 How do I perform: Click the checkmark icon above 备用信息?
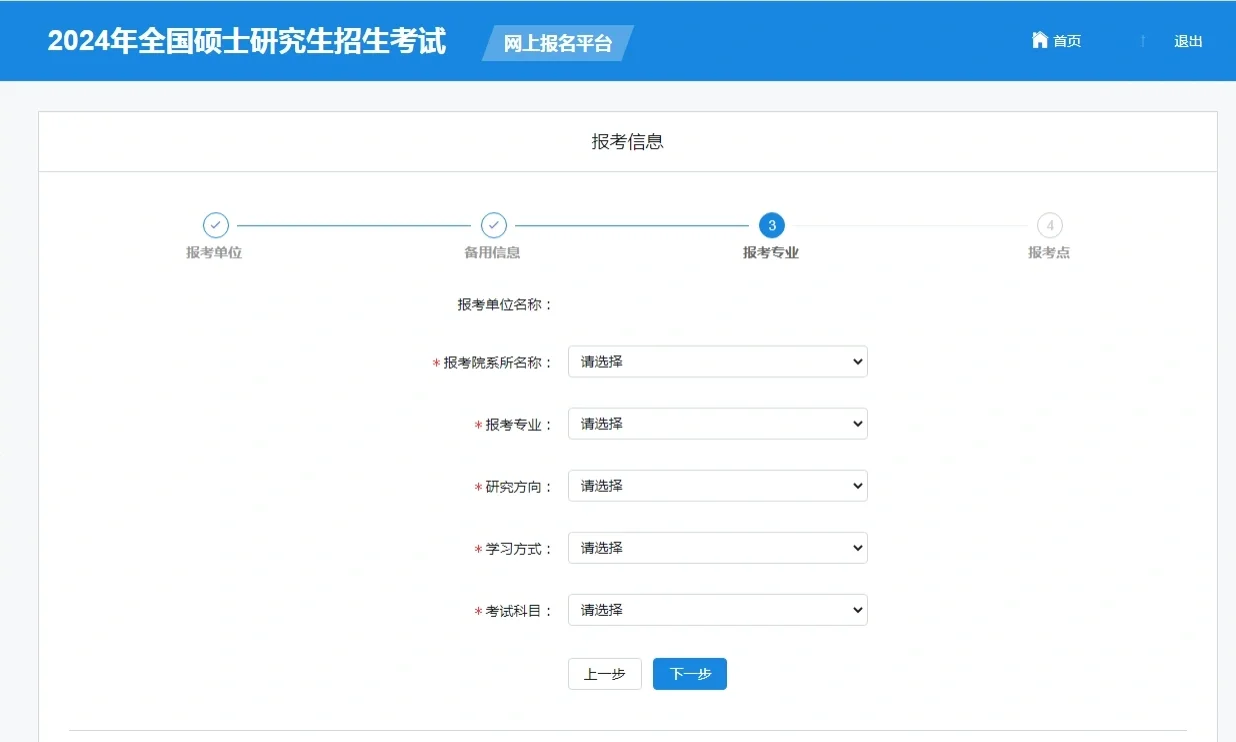pyautogui.click(x=493, y=225)
